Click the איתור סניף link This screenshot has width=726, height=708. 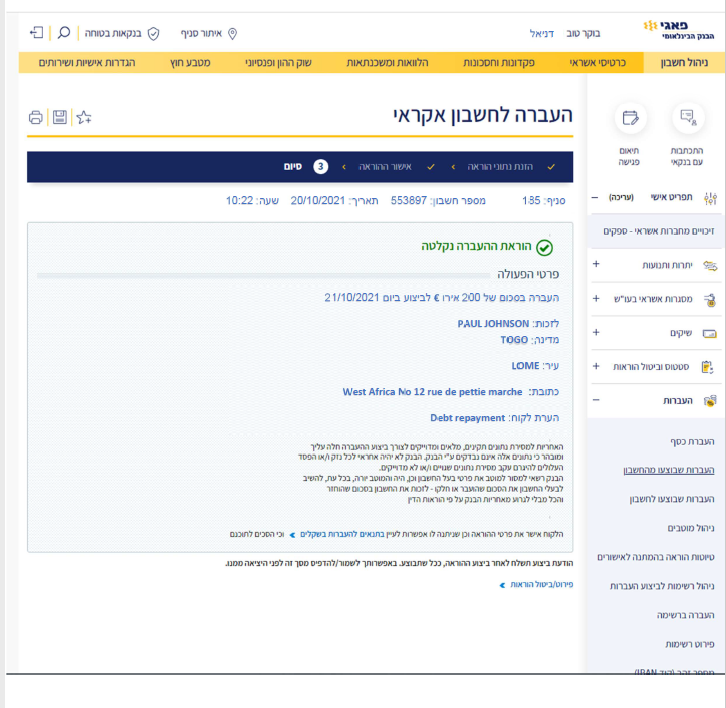click(x=201, y=33)
